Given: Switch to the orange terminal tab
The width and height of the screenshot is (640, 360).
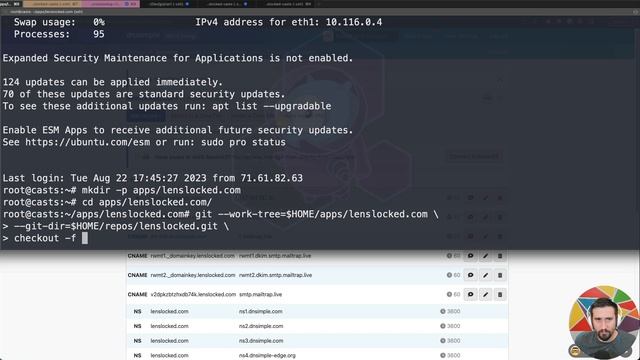Looking at the screenshot, I should click(52, 4).
